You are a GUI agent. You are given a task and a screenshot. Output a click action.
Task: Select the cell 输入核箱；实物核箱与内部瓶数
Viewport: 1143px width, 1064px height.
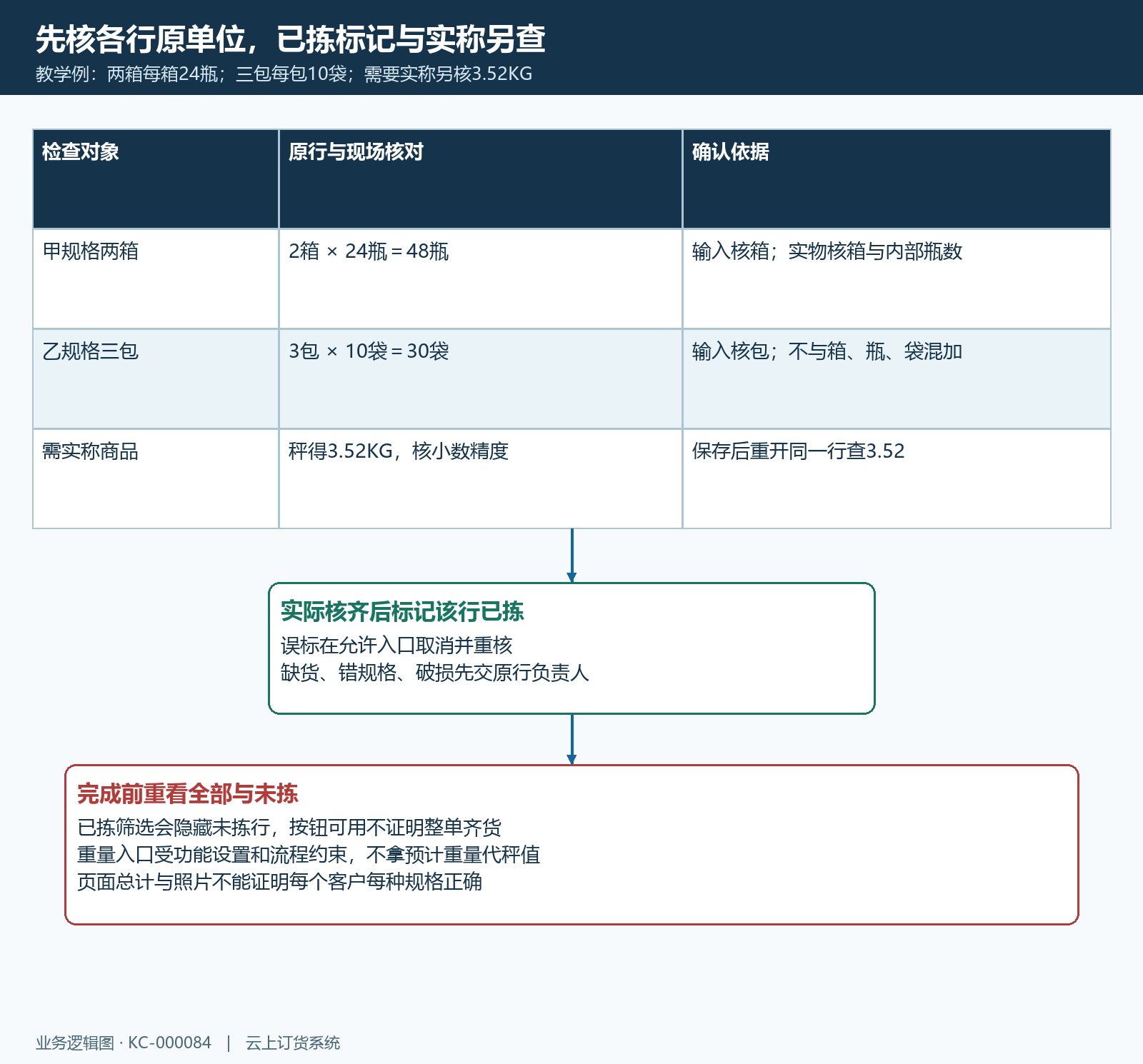(x=897, y=278)
